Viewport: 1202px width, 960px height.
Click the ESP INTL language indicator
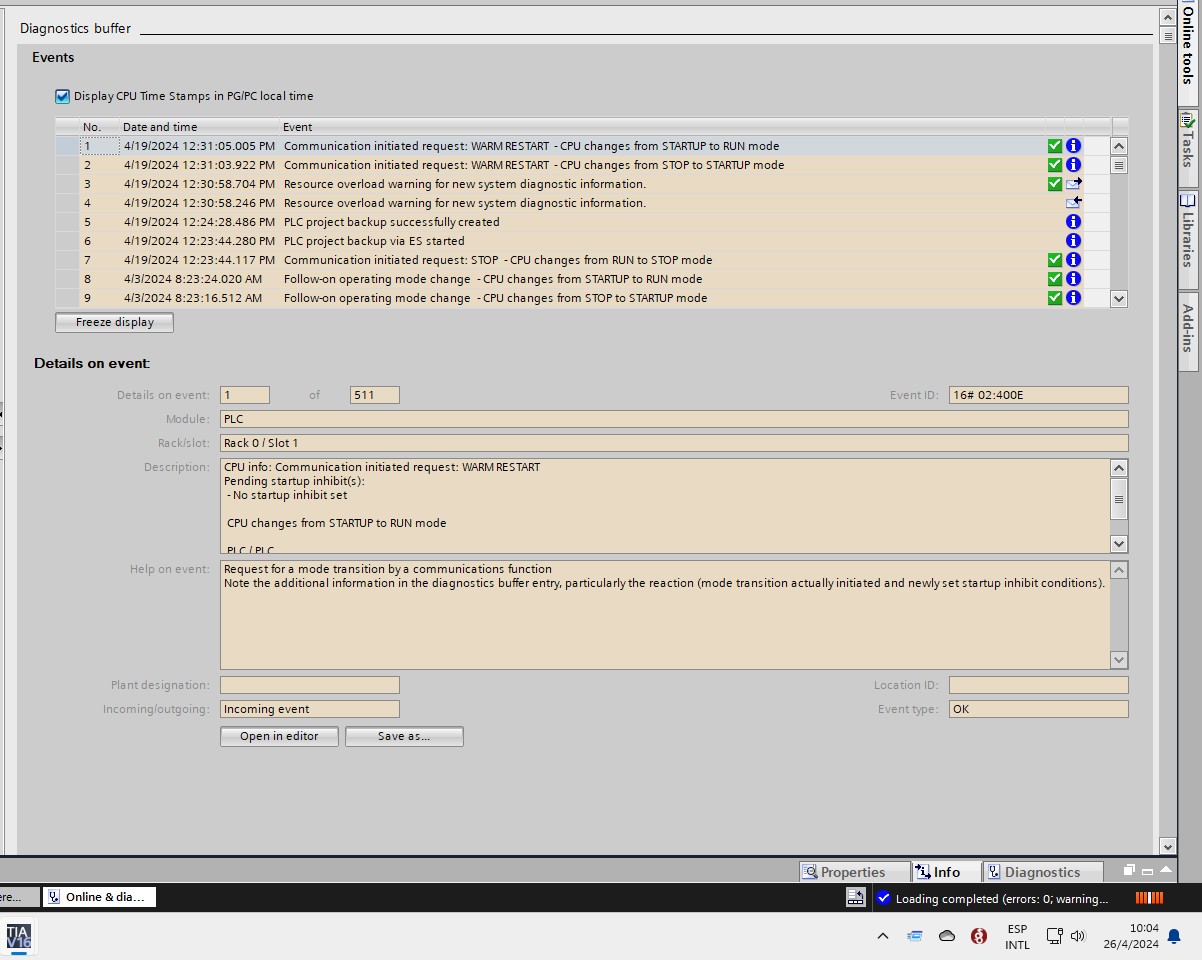click(x=1017, y=937)
